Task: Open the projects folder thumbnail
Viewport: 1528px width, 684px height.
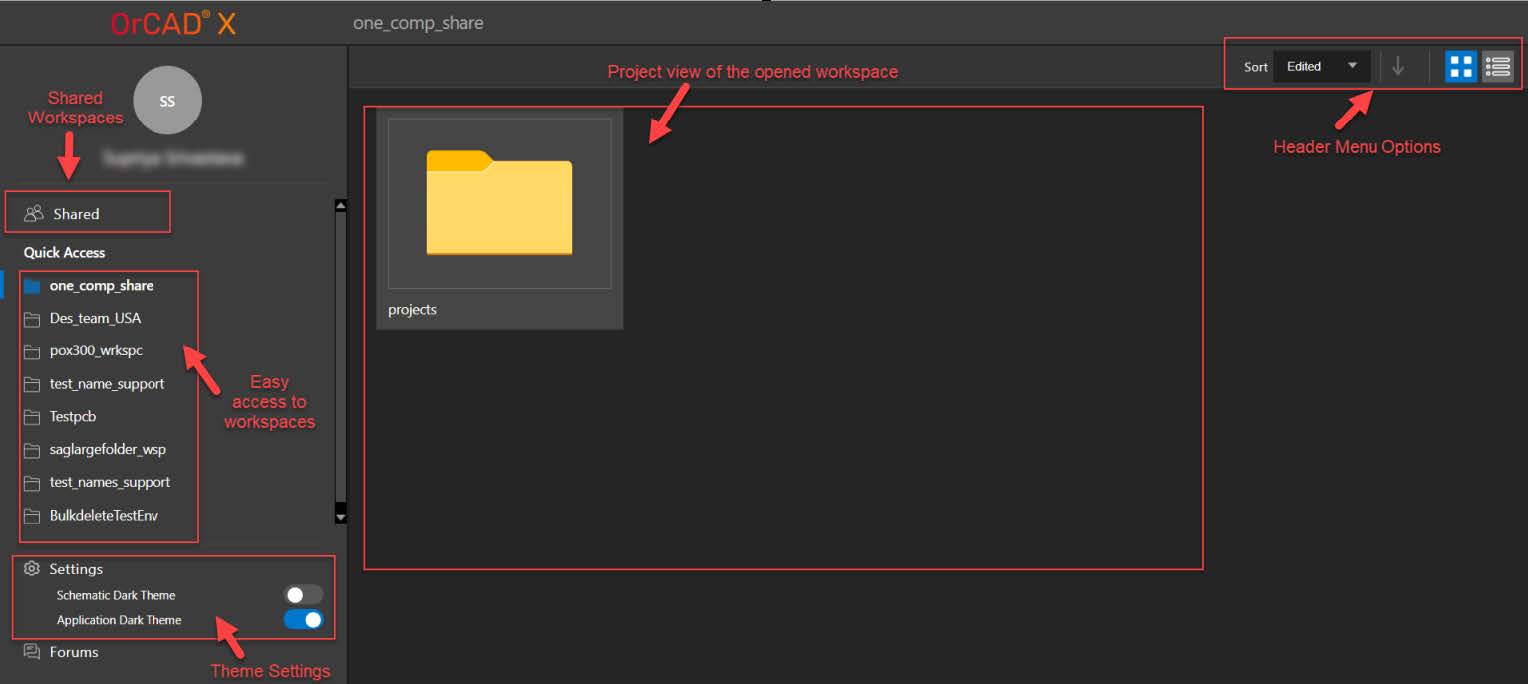Action: [x=499, y=204]
